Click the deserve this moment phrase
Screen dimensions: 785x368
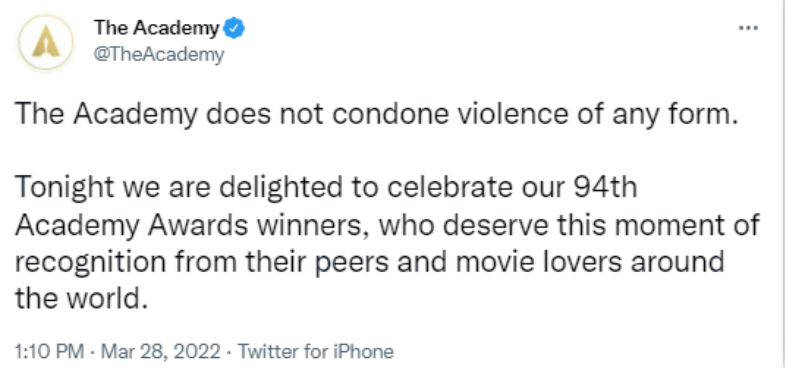[x=586, y=226]
